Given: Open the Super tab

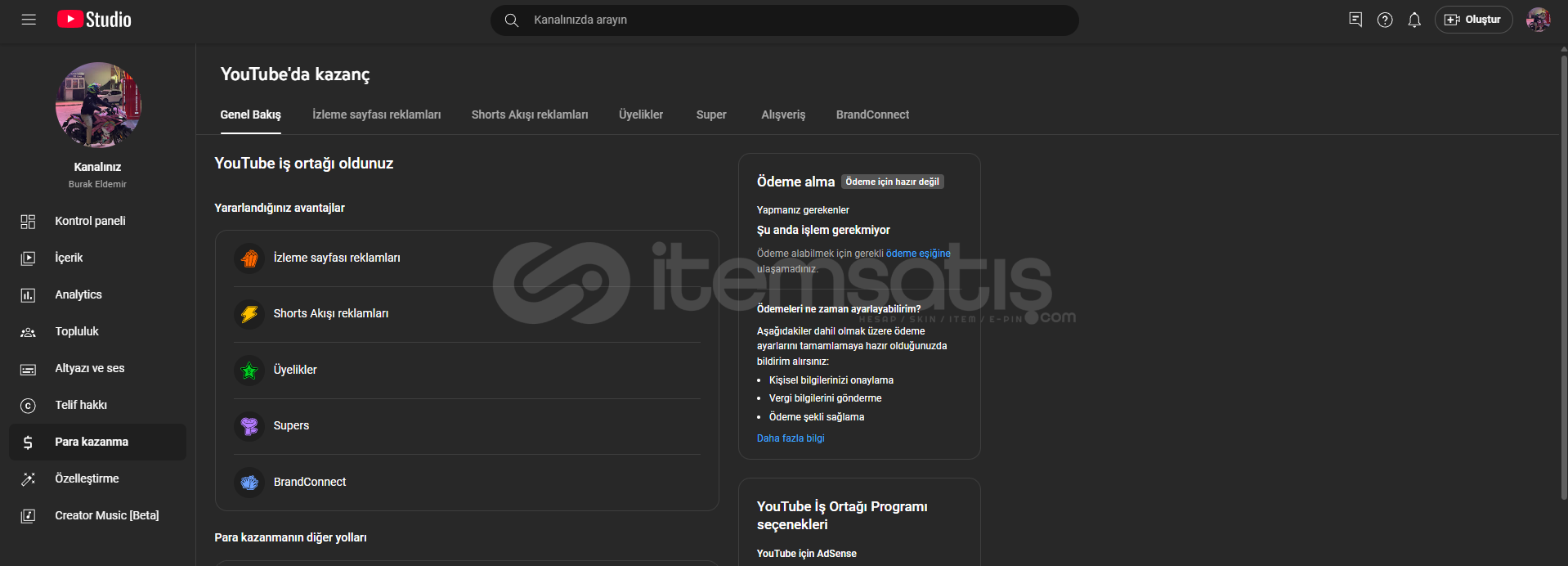Looking at the screenshot, I should (x=711, y=115).
